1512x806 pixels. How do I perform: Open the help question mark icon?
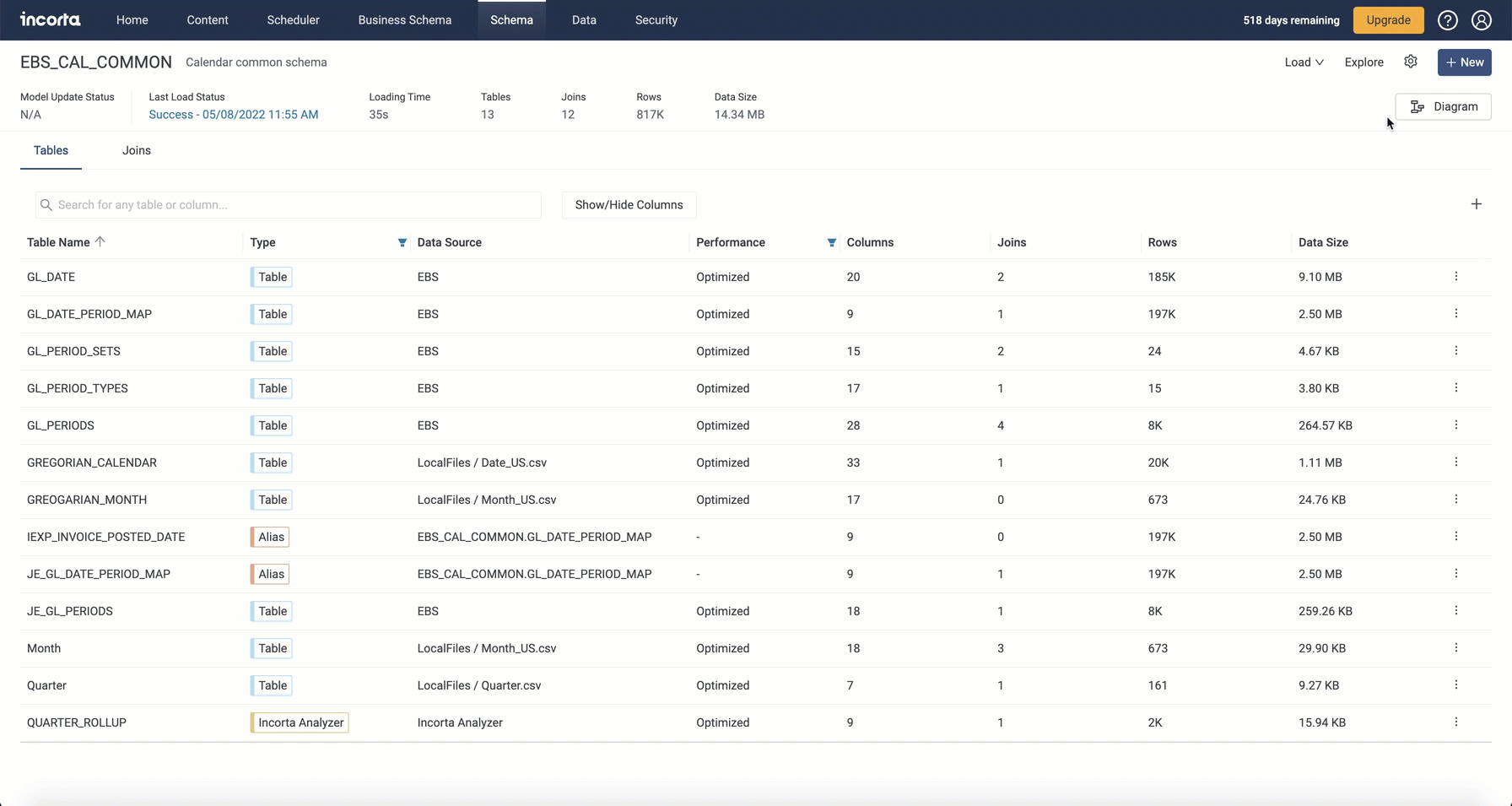click(1448, 20)
